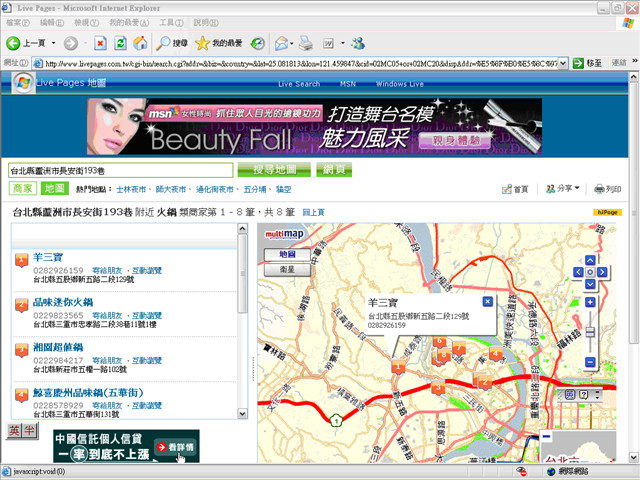Toggle the 半 half-width input button
Image resolution: width=640 pixels, height=480 pixels.
point(30,431)
